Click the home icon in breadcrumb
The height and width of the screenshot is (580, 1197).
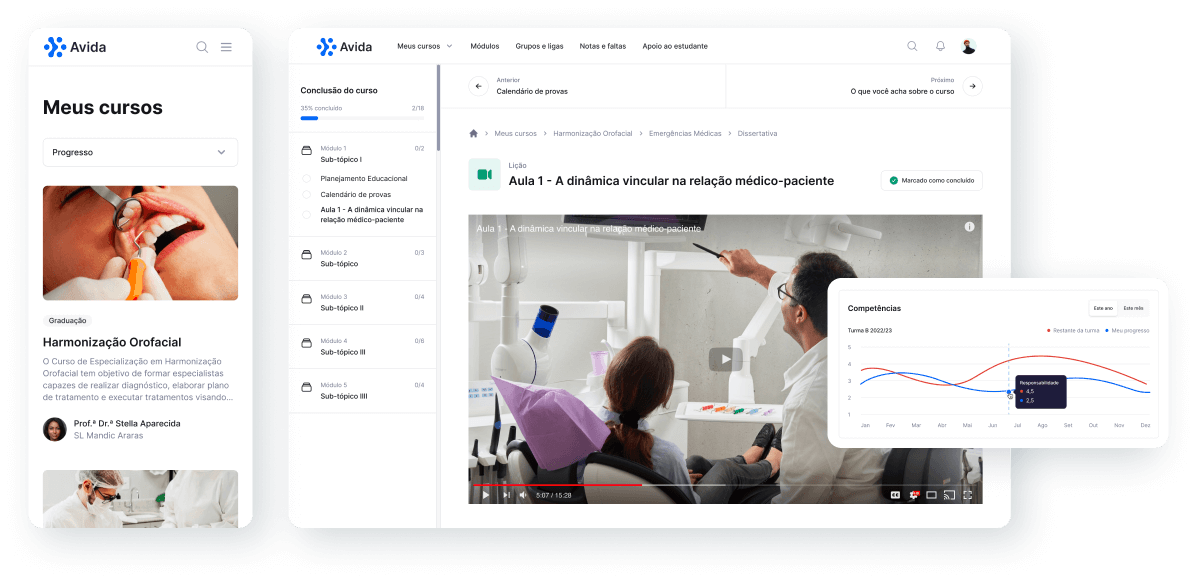[x=474, y=133]
